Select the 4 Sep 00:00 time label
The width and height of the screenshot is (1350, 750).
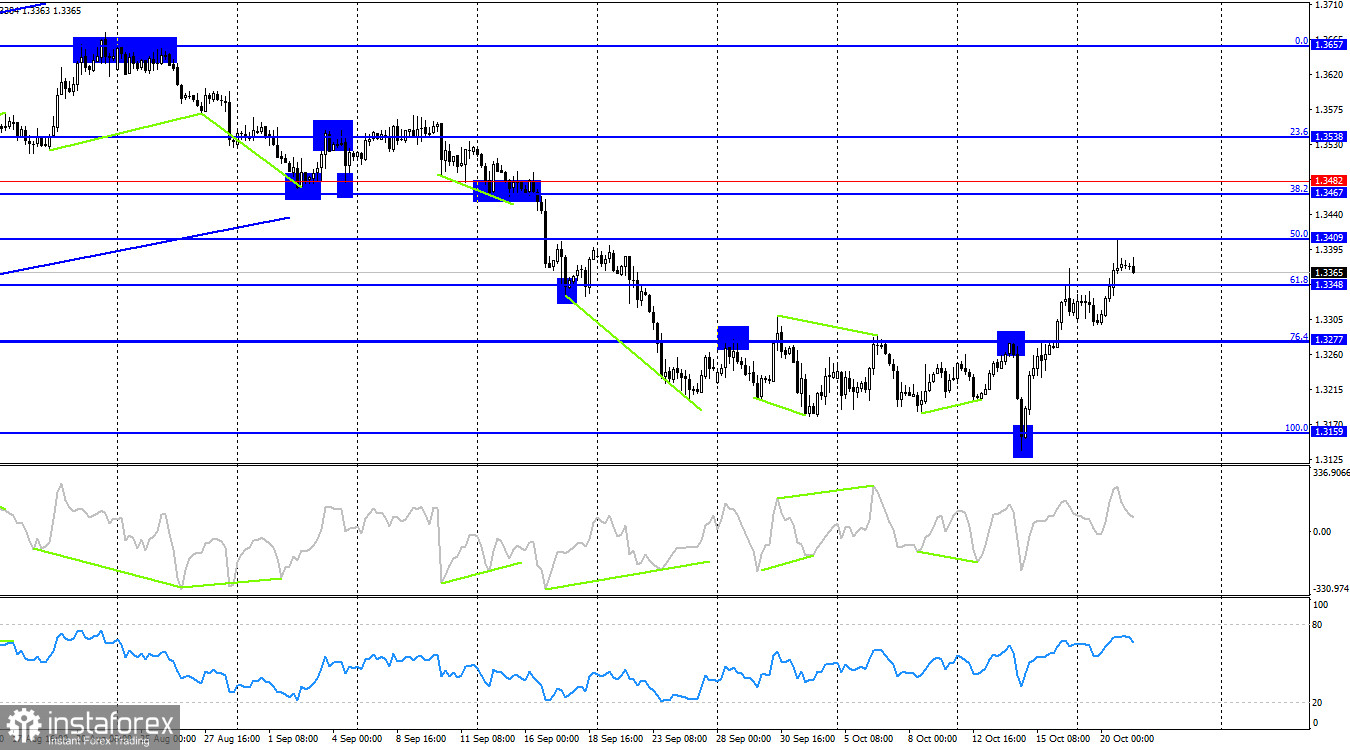coord(356,738)
